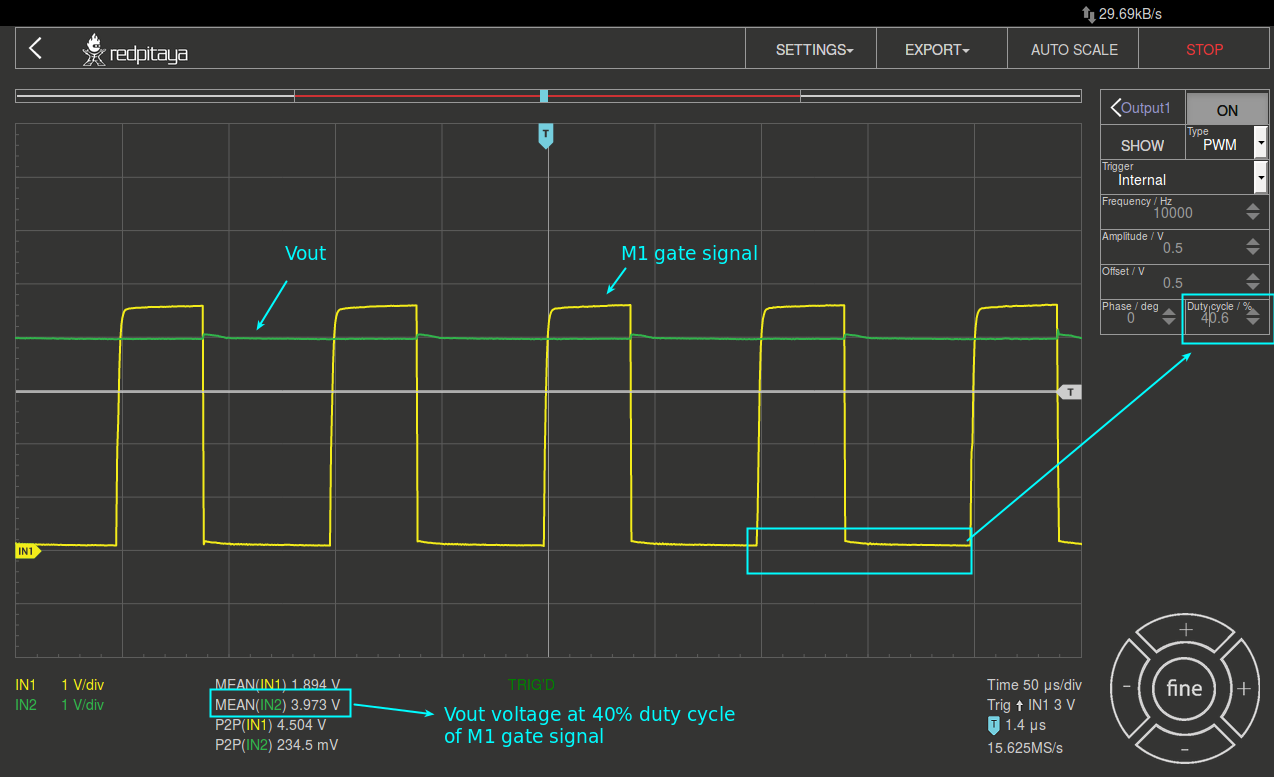Click the Red Pitaya logo
Viewport: 1274px width, 777px height.
134,50
